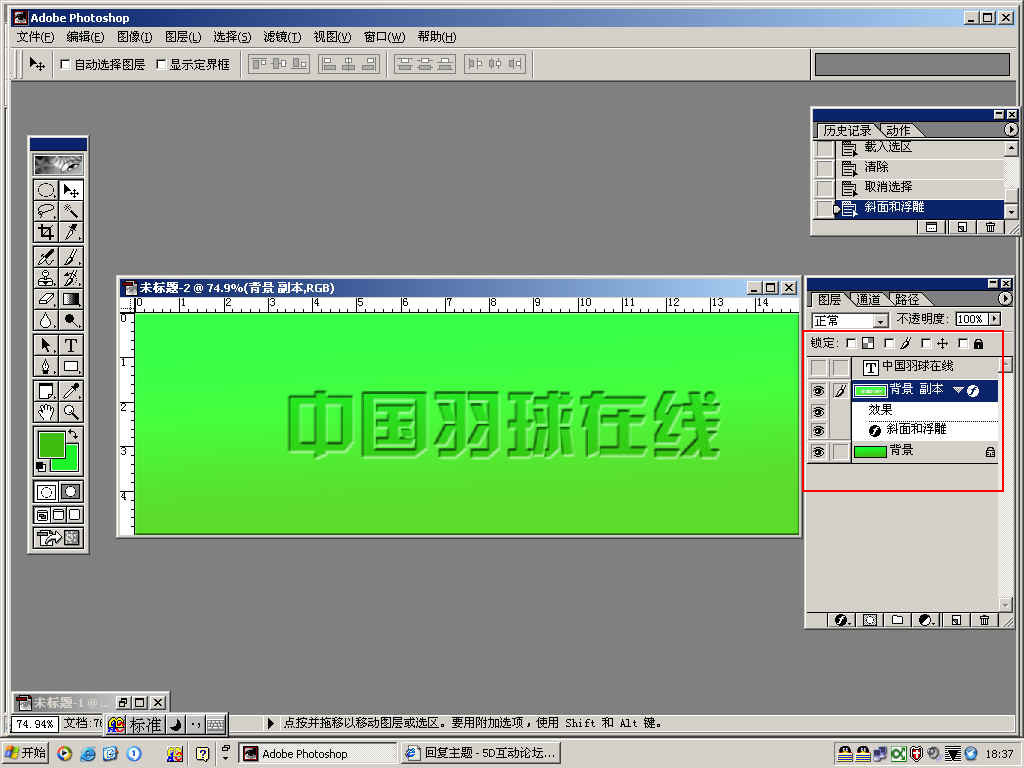
Task: Collapse effects list on 背景 副本 layer
Action: coord(958,390)
